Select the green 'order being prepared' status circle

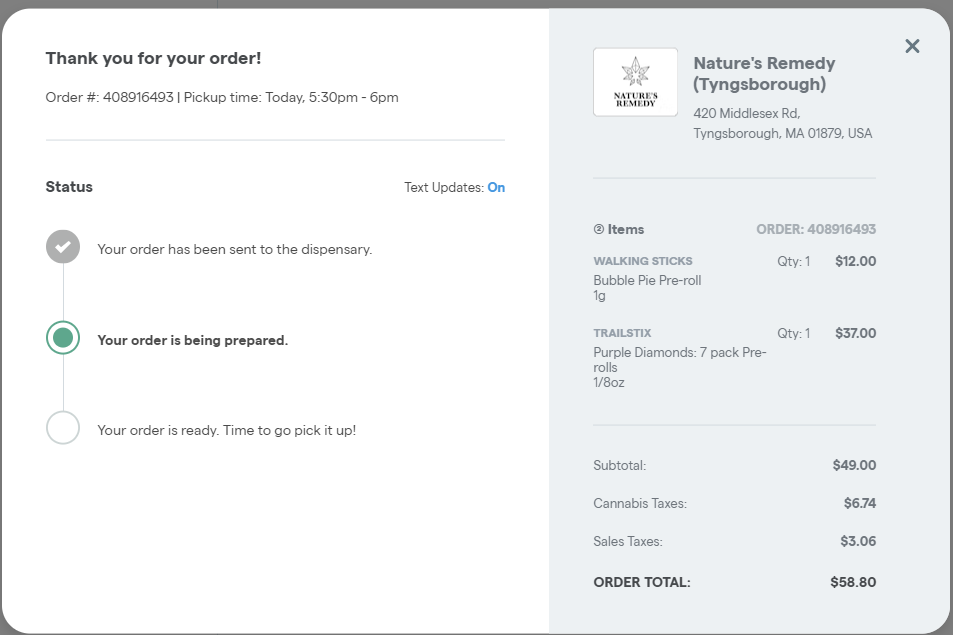(62, 337)
